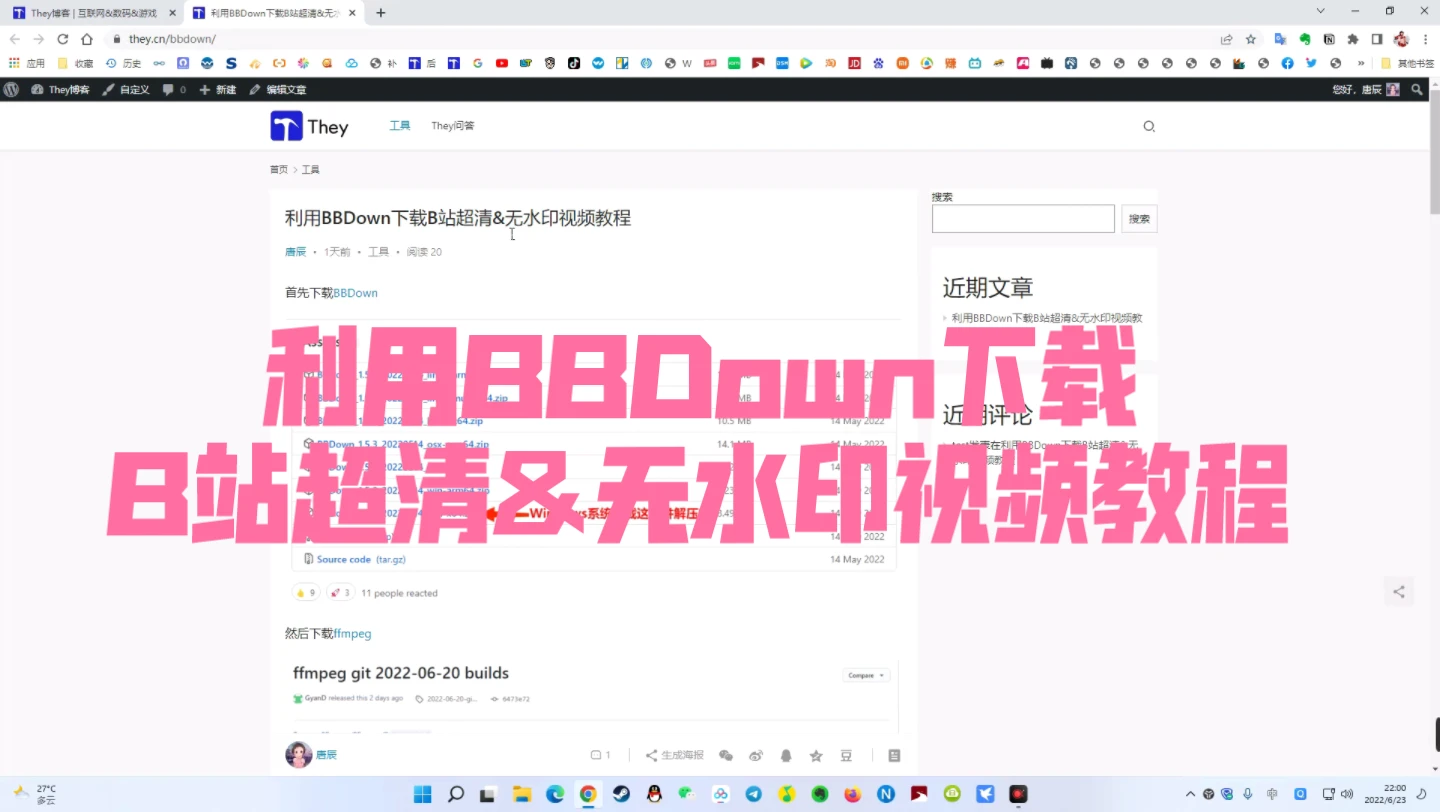Screen dimensions: 1440x812
Task: Click 自定义 in the admin bar
Action: tap(126, 89)
